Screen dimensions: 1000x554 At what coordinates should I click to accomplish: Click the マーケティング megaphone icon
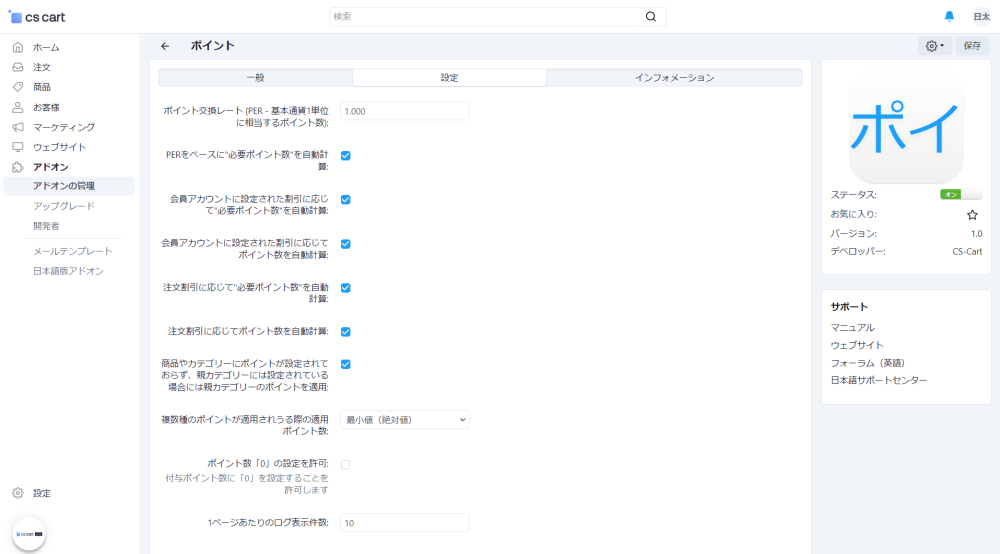pyautogui.click(x=18, y=127)
